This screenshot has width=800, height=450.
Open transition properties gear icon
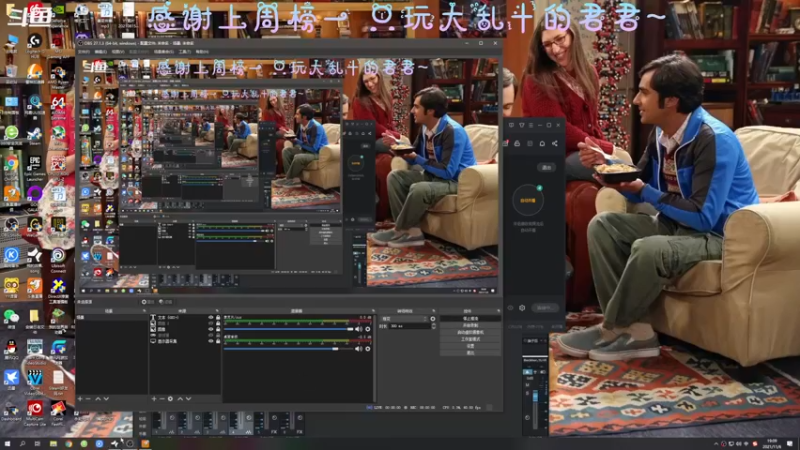pyautogui.click(x=433, y=319)
